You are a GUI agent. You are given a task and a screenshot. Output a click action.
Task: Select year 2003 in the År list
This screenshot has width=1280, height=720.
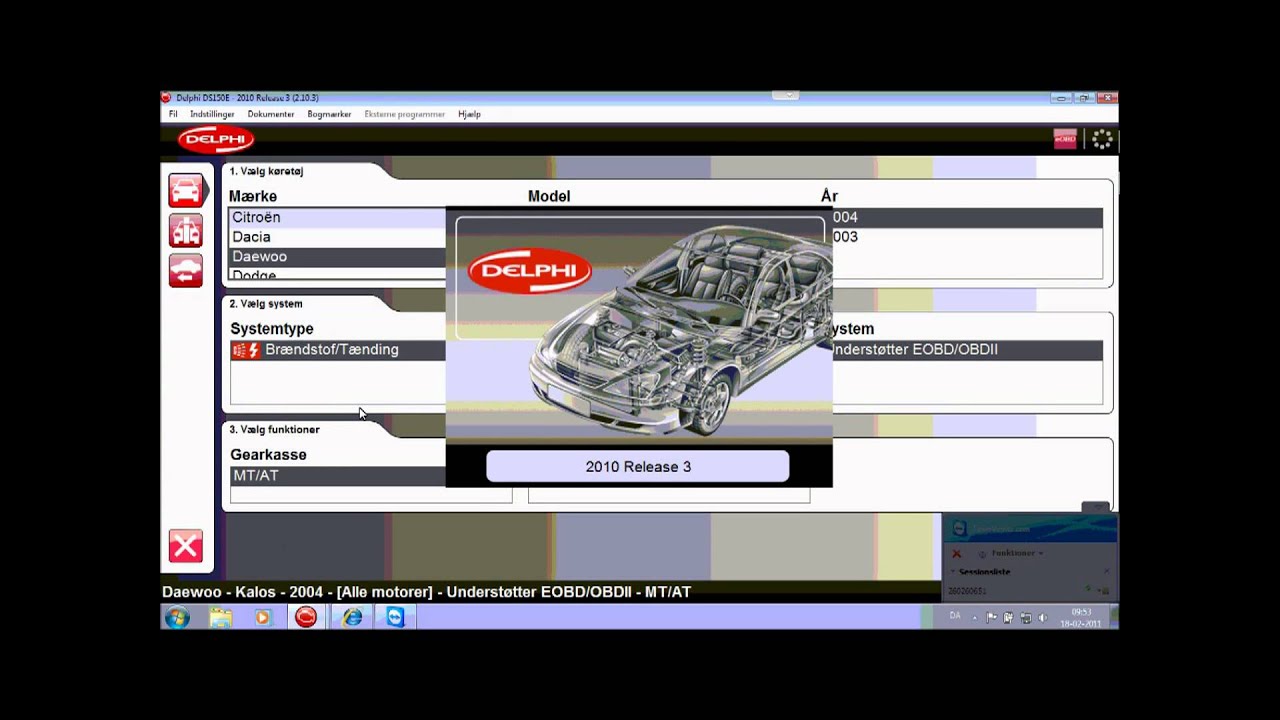[x=967, y=237]
